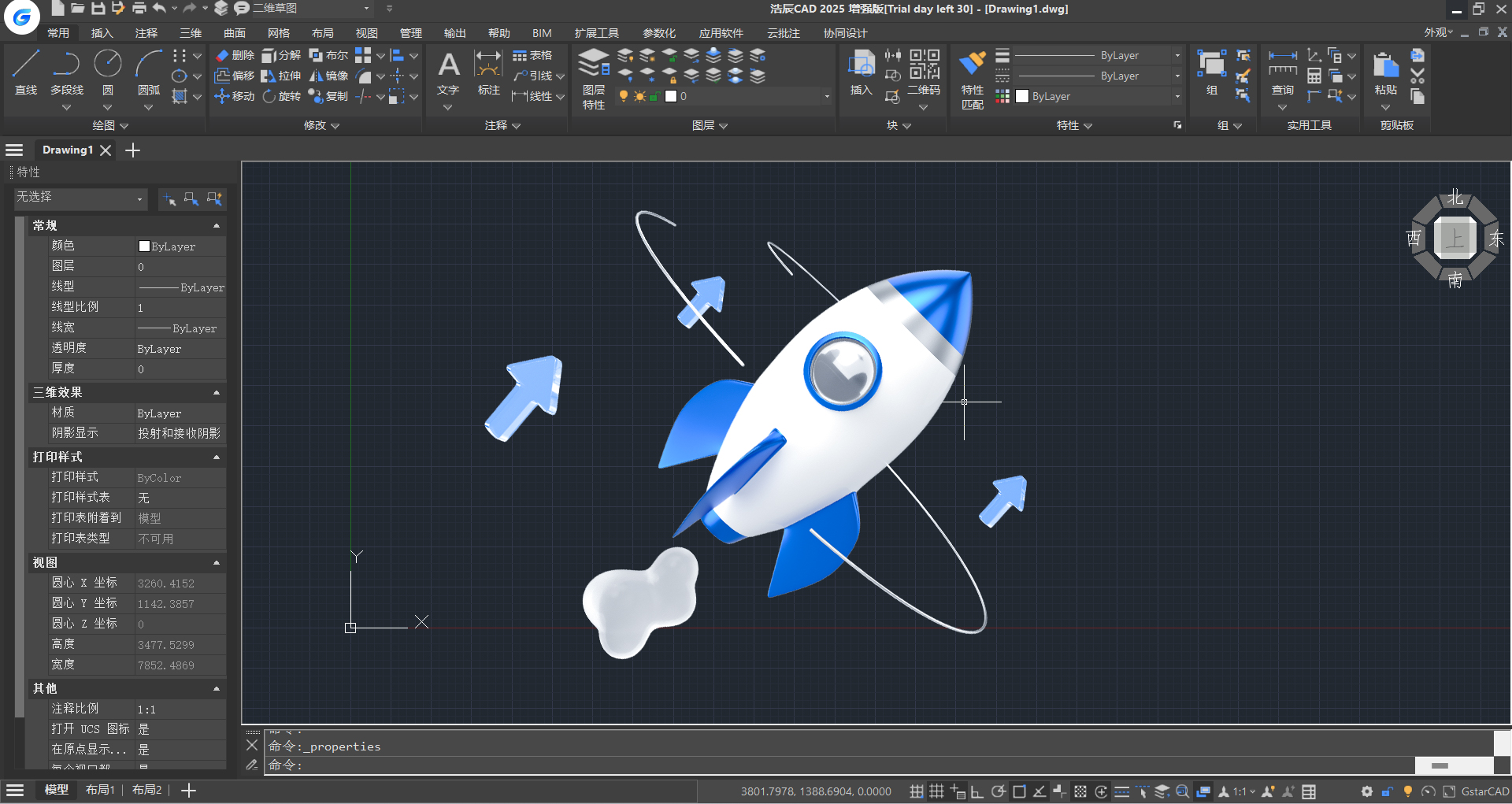Toggle grid display in status bar
1512x804 pixels.
click(x=936, y=791)
